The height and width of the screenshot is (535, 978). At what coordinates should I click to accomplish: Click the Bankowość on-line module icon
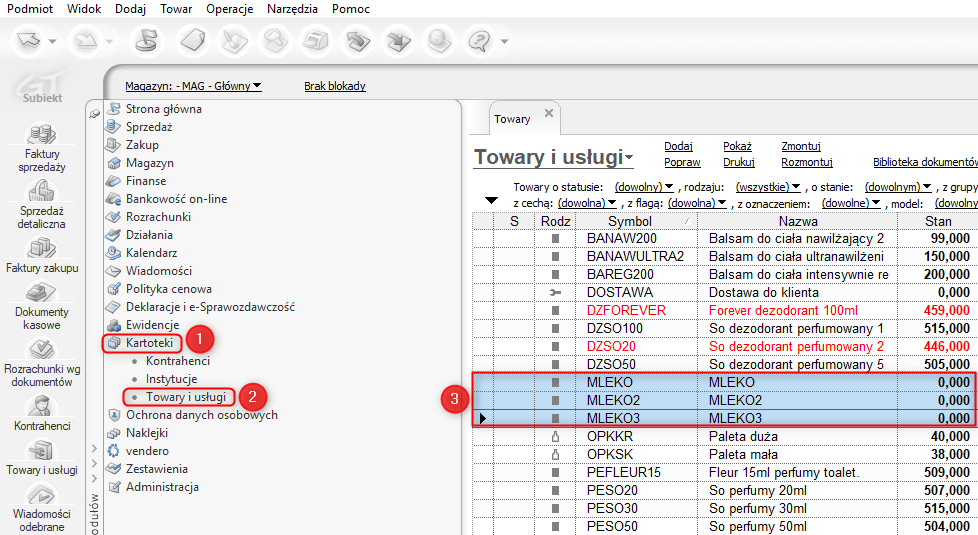[x=113, y=199]
